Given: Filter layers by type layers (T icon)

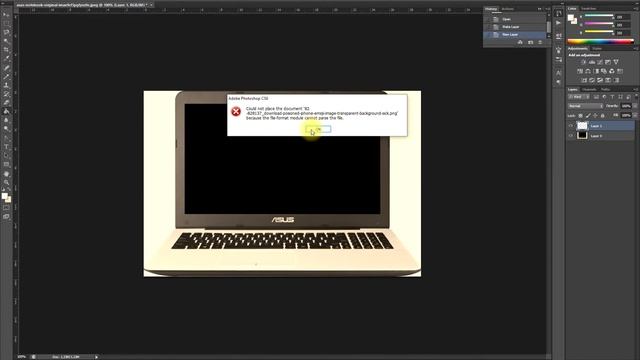Looking at the screenshot, I should coord(612,97).
